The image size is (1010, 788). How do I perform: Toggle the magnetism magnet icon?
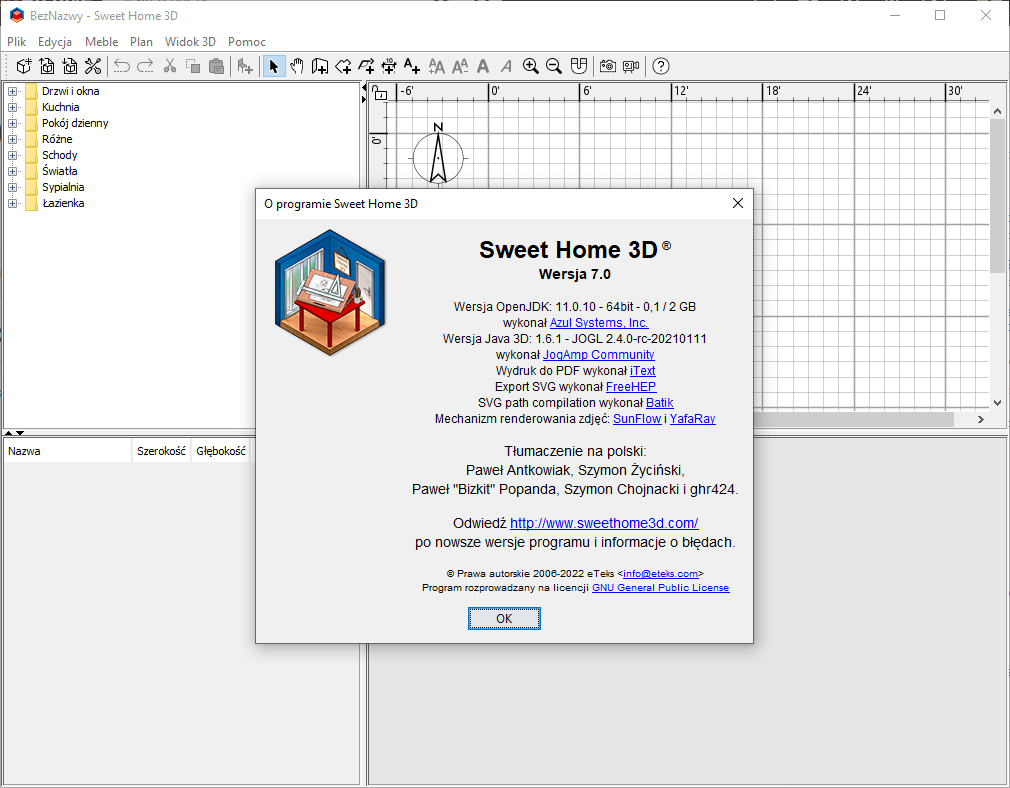[x=579, y=66]
